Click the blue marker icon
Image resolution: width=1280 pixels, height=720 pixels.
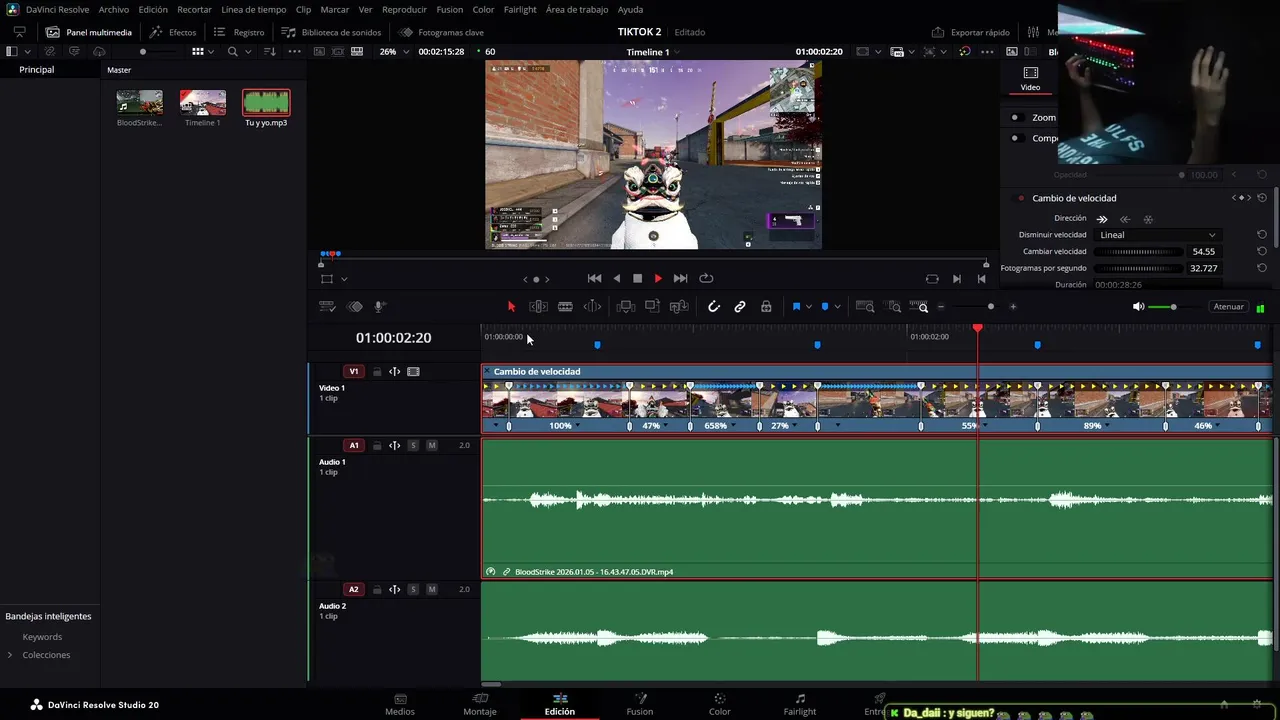click(824, 307)
